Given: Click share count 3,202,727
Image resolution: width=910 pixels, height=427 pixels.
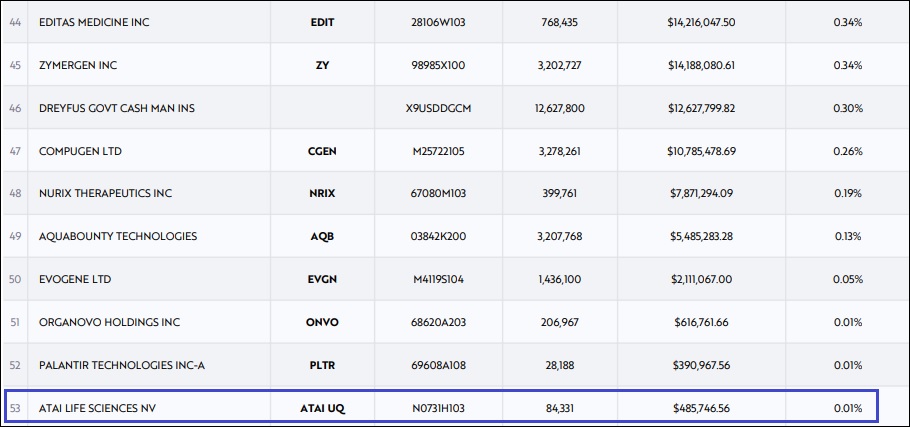Looking at the screenshot, I should coord(559,66).
